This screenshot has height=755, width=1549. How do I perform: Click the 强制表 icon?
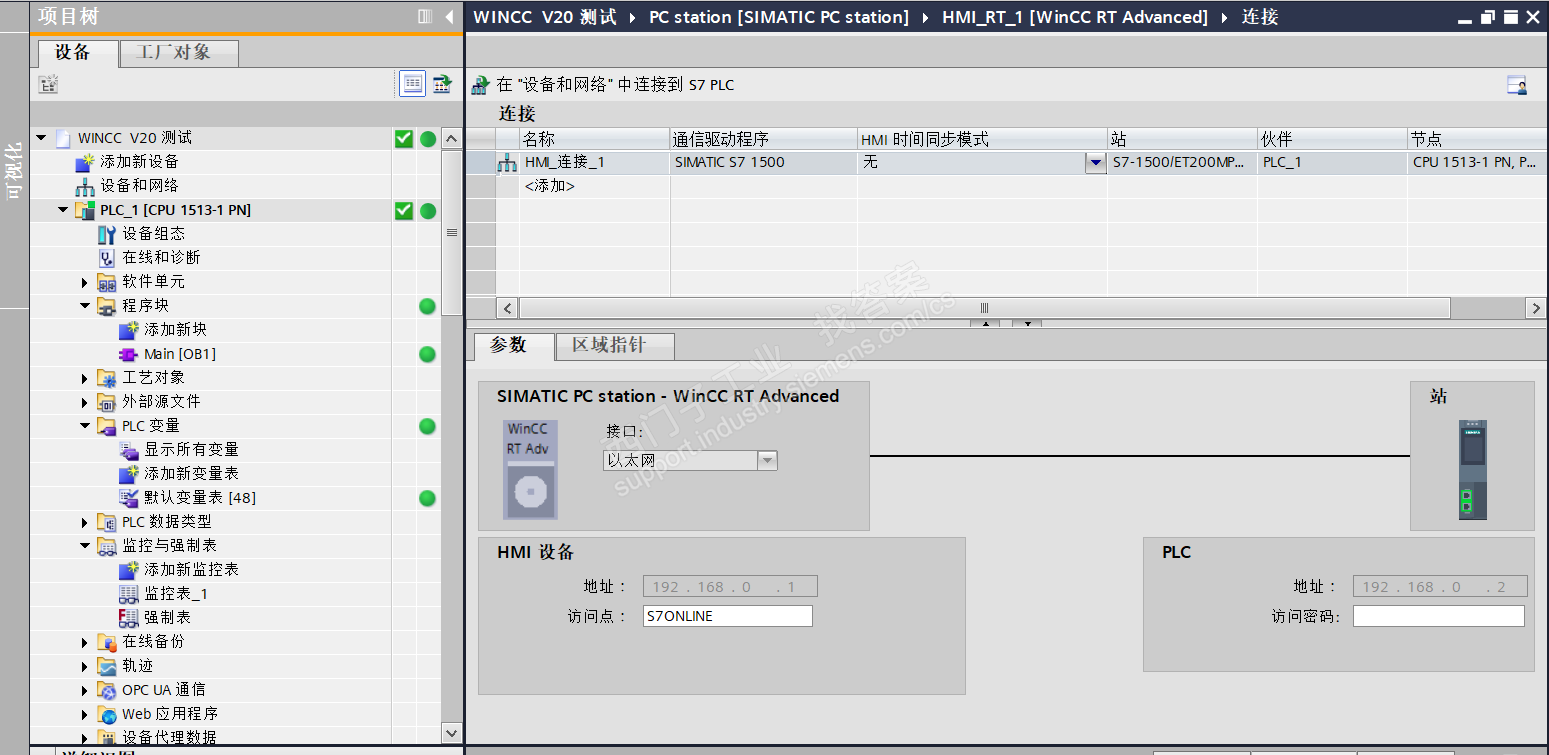[x=129, y=618]
